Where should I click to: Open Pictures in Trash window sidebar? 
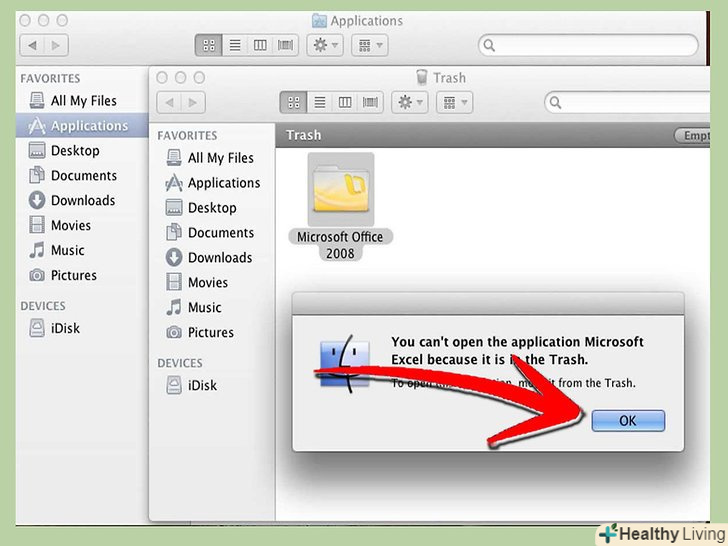200,332
